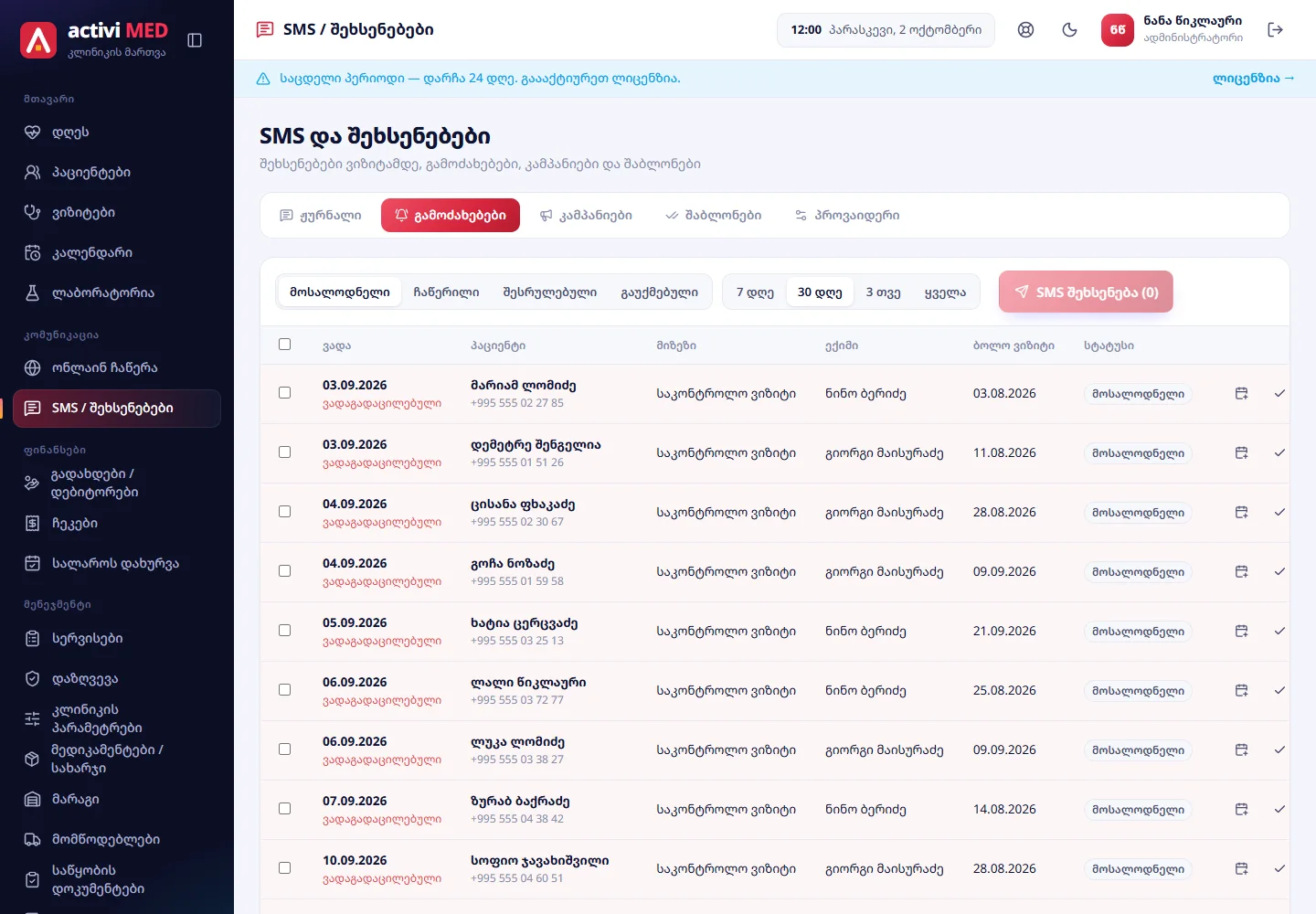Switch to the კამპანიები tab
Viewport: 1316px width, 914px height.
pyautogui.click(x=586, y=216)
